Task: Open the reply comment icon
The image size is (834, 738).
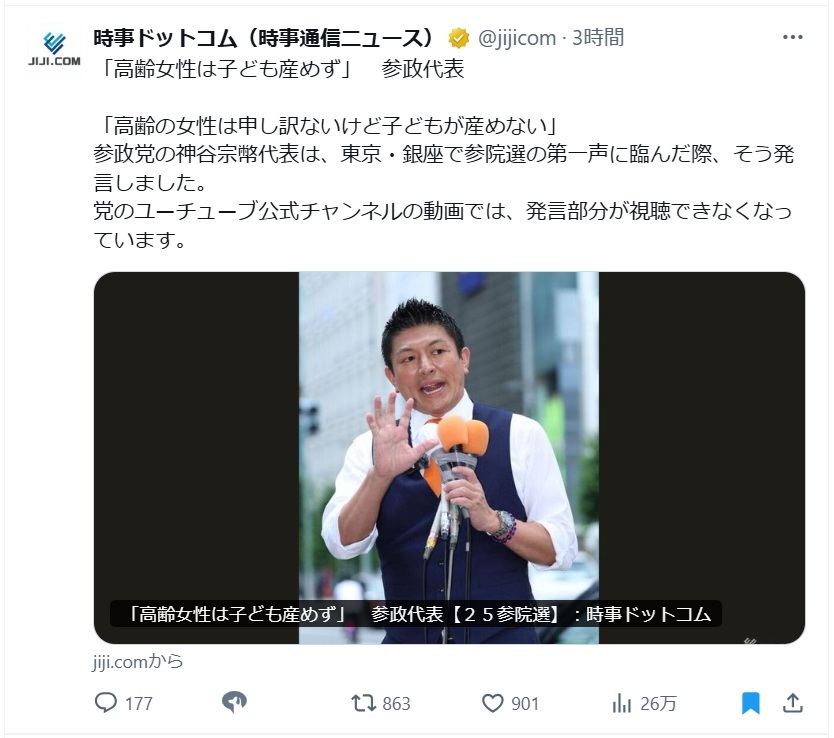Action: point(105,702)
